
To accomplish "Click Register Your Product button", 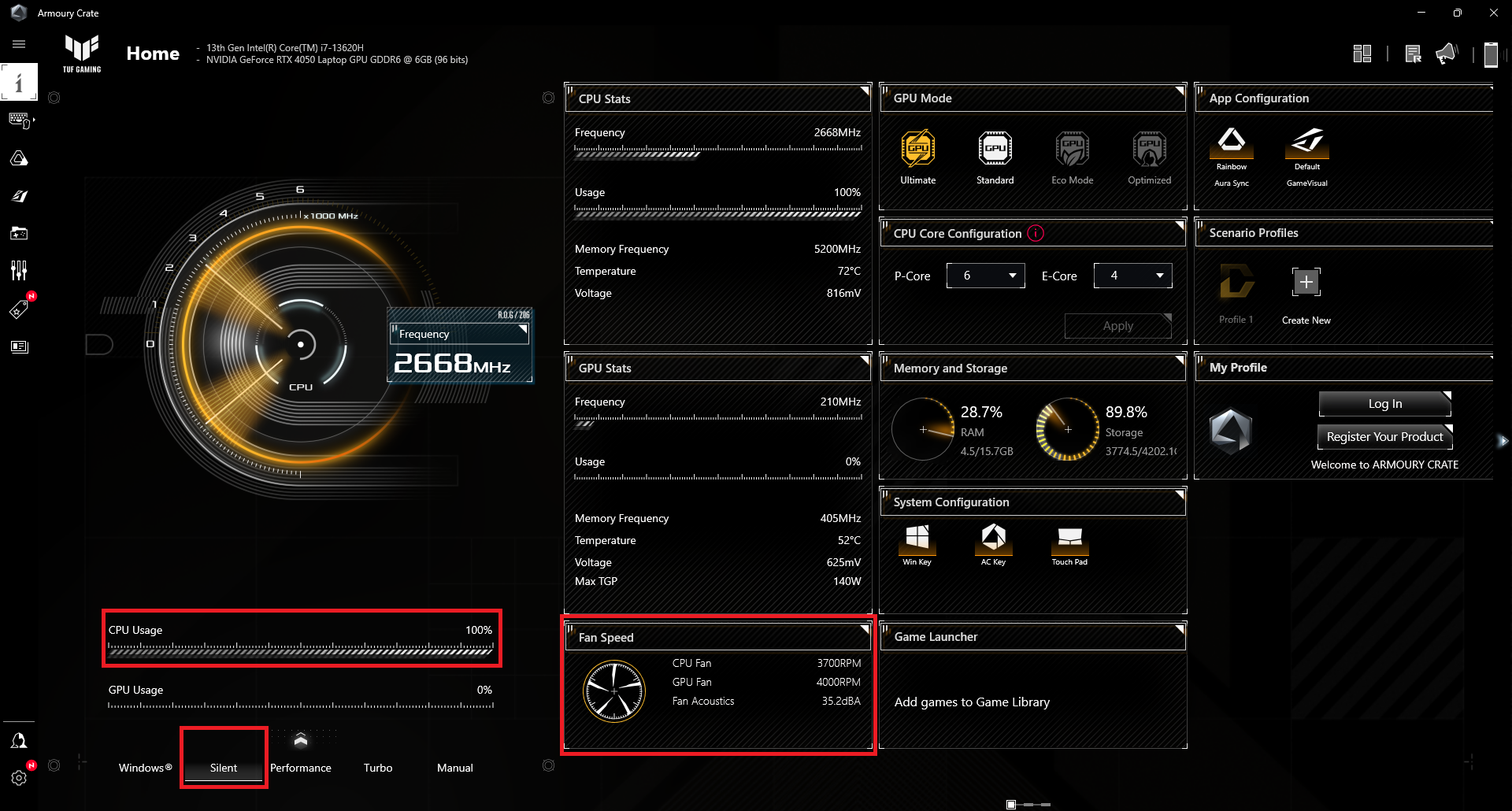I will (1385, 437).
